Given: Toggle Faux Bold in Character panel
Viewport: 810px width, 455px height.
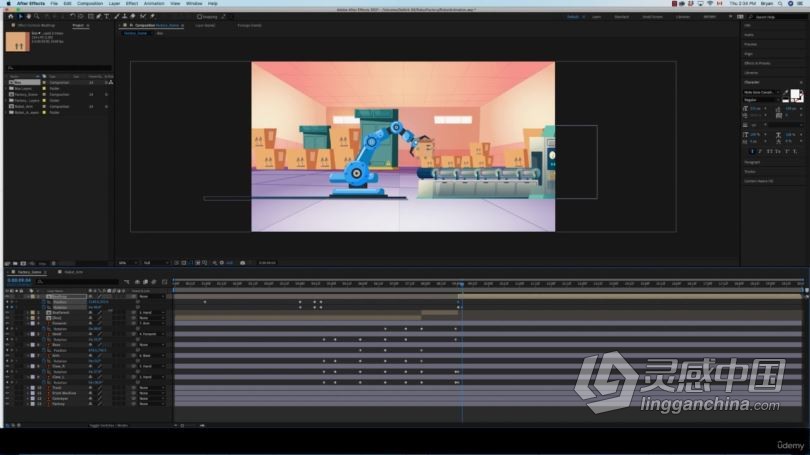Looking at the screenshot, I should click(752, 151).
